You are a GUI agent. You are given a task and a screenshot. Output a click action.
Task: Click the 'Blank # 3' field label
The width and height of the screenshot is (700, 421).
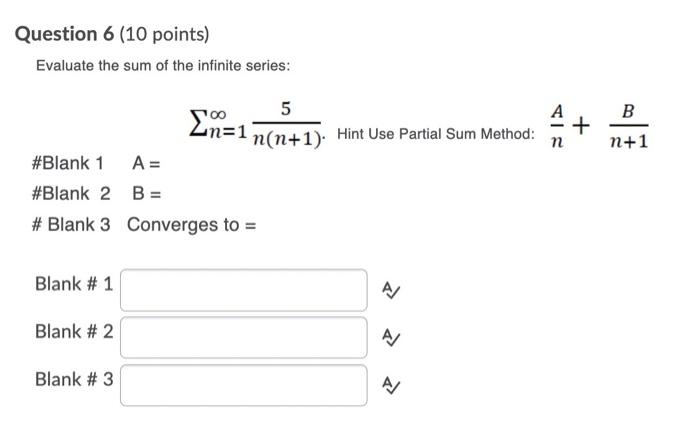pos(74,379)
